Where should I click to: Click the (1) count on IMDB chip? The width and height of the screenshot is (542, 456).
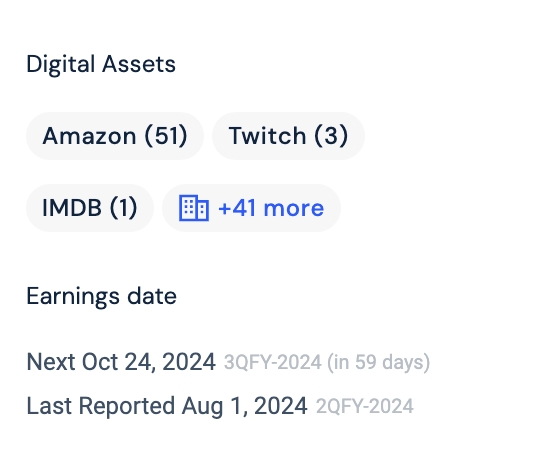point(123,208)
